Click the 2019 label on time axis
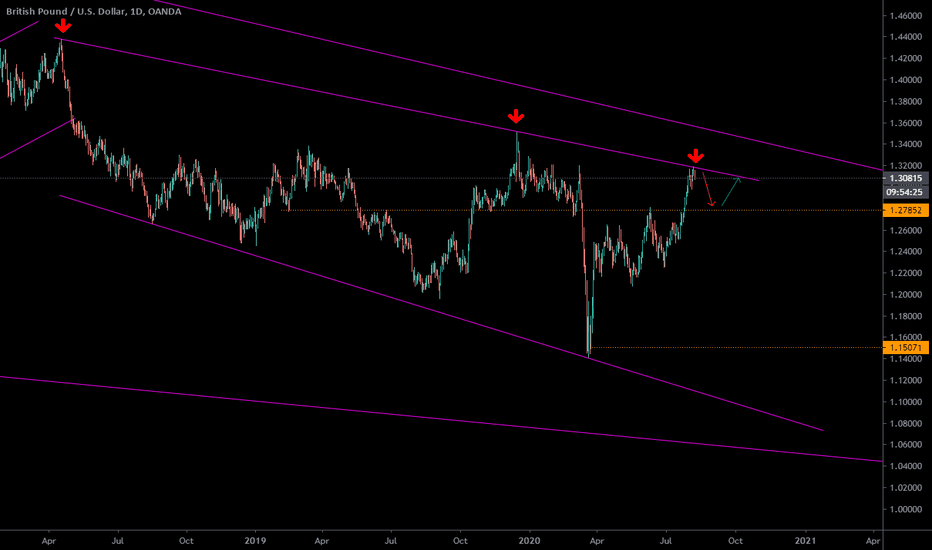This screenshot has height=550, width=932. click(255, 540)
